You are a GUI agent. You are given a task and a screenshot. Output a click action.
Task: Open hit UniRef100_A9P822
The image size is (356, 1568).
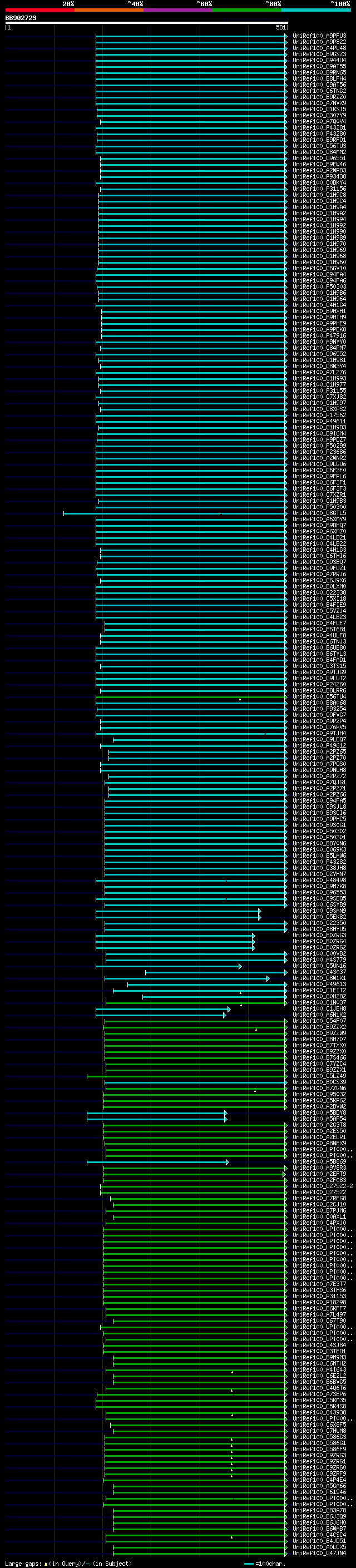pyautogui.click(x=319, y=42)
